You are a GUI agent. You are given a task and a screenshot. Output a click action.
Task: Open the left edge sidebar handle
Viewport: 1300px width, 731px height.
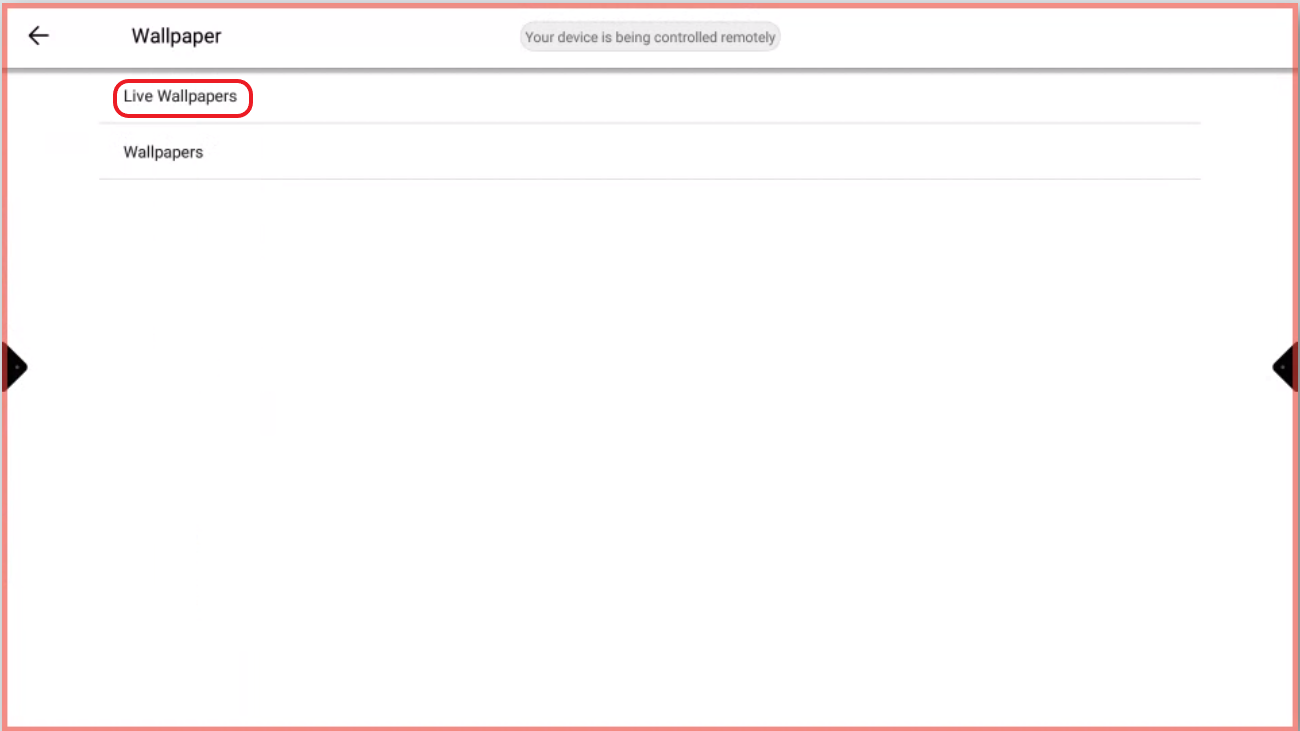pos(15,367)
